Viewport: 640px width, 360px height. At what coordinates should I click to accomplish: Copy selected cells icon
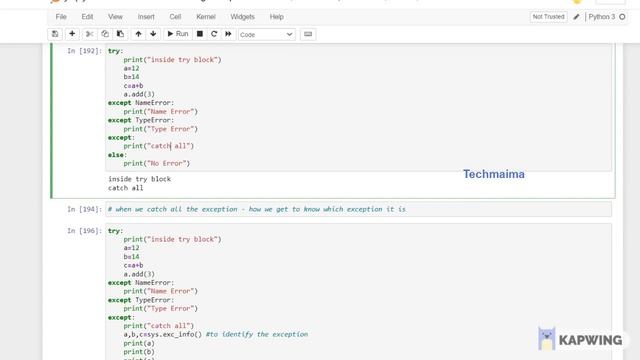click(105, 34)
